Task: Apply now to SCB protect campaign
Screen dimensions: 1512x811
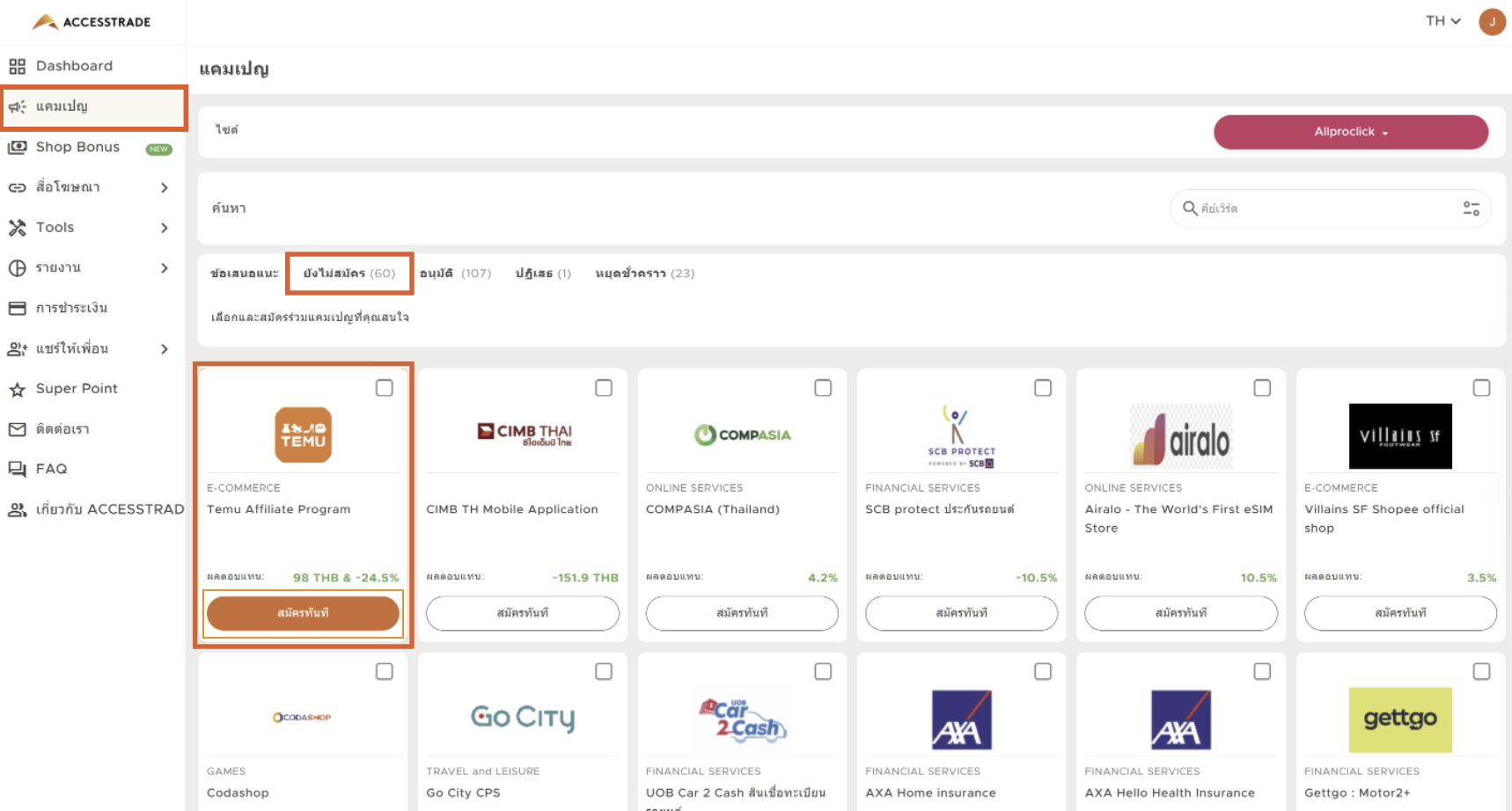Action: tap(961, 613)
